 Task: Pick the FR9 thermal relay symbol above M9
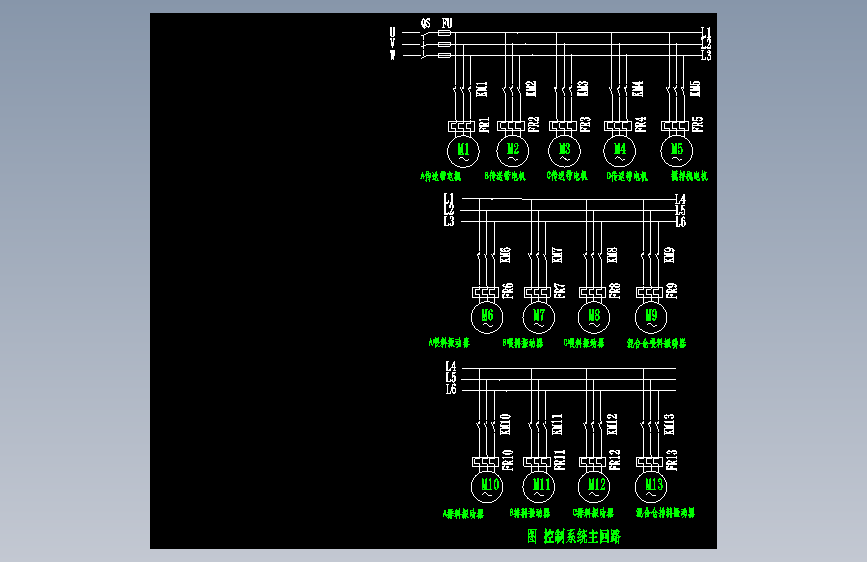(650, 292)
